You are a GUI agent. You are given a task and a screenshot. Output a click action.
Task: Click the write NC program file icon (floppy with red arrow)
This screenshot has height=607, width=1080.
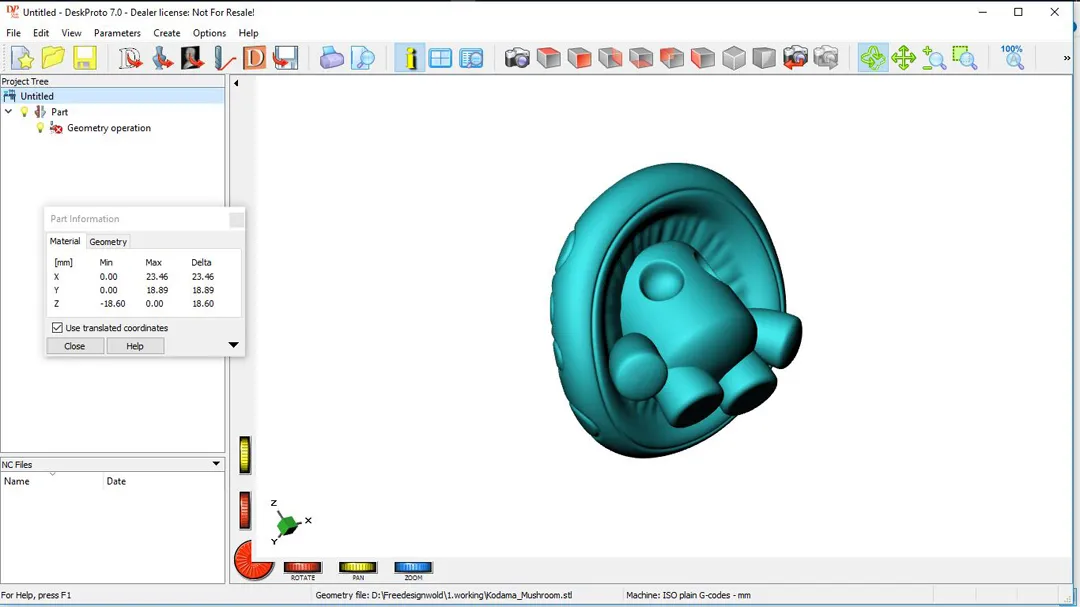click(x=285, y=58)
